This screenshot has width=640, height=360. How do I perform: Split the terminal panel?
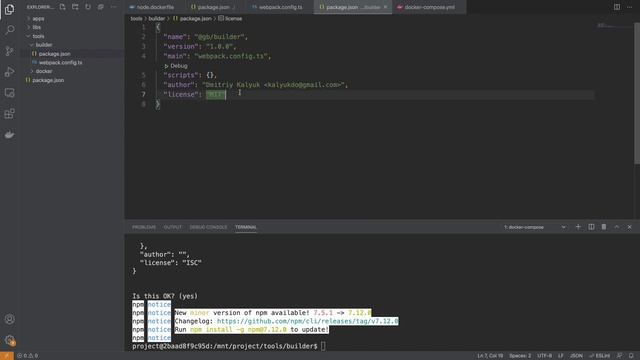point(591,227)
